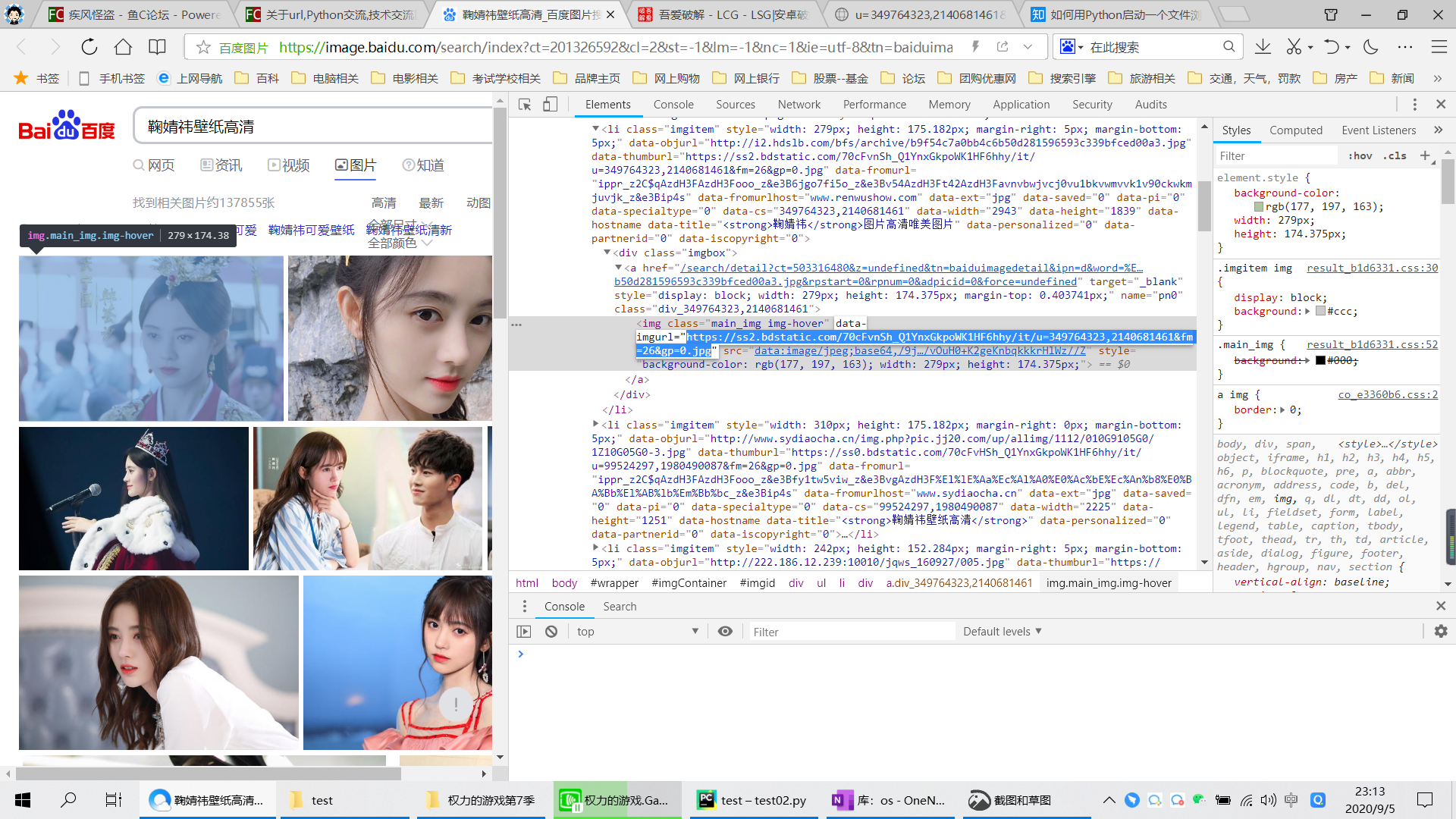The width and height of the screenshot is (1456, 819).
Task: Close the console drawer
Action: tap(1441, 606)
